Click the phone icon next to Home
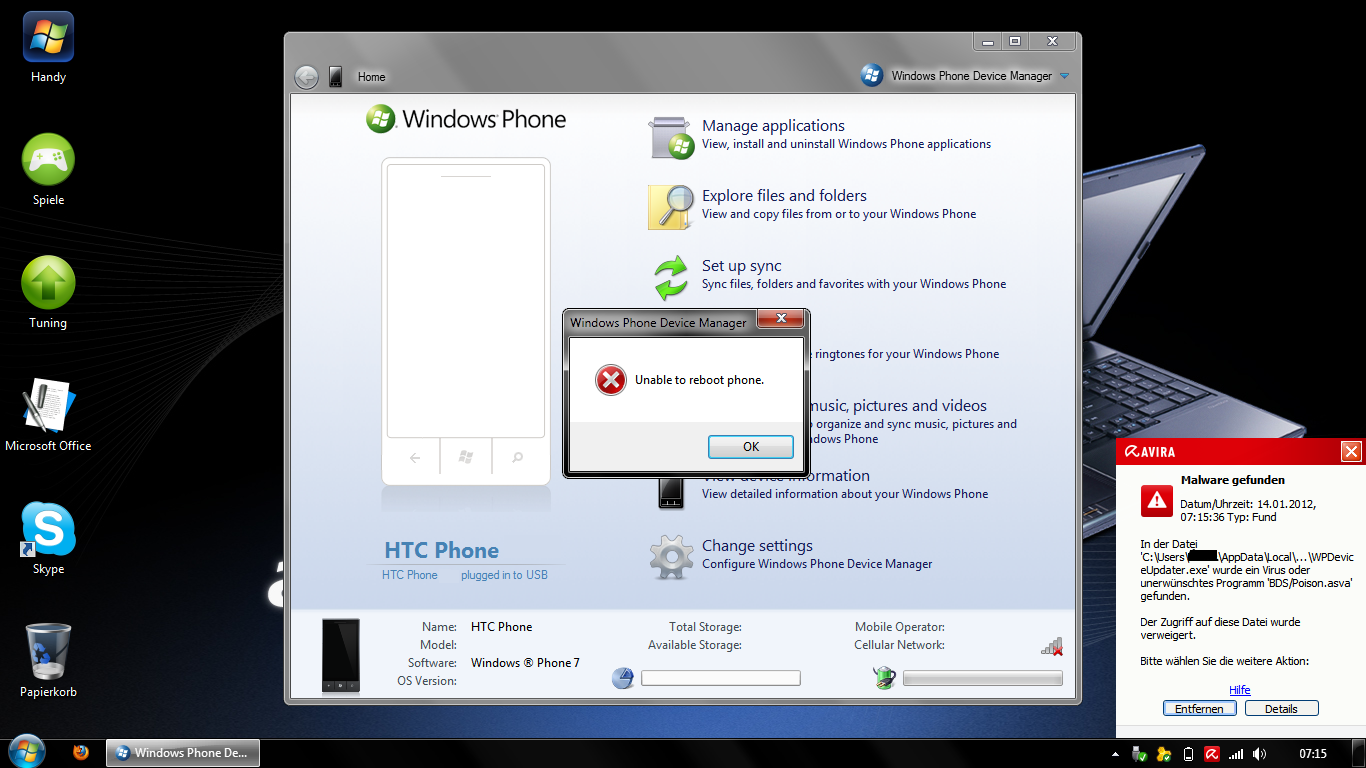The image size is (1366, 768). point(336,76)
